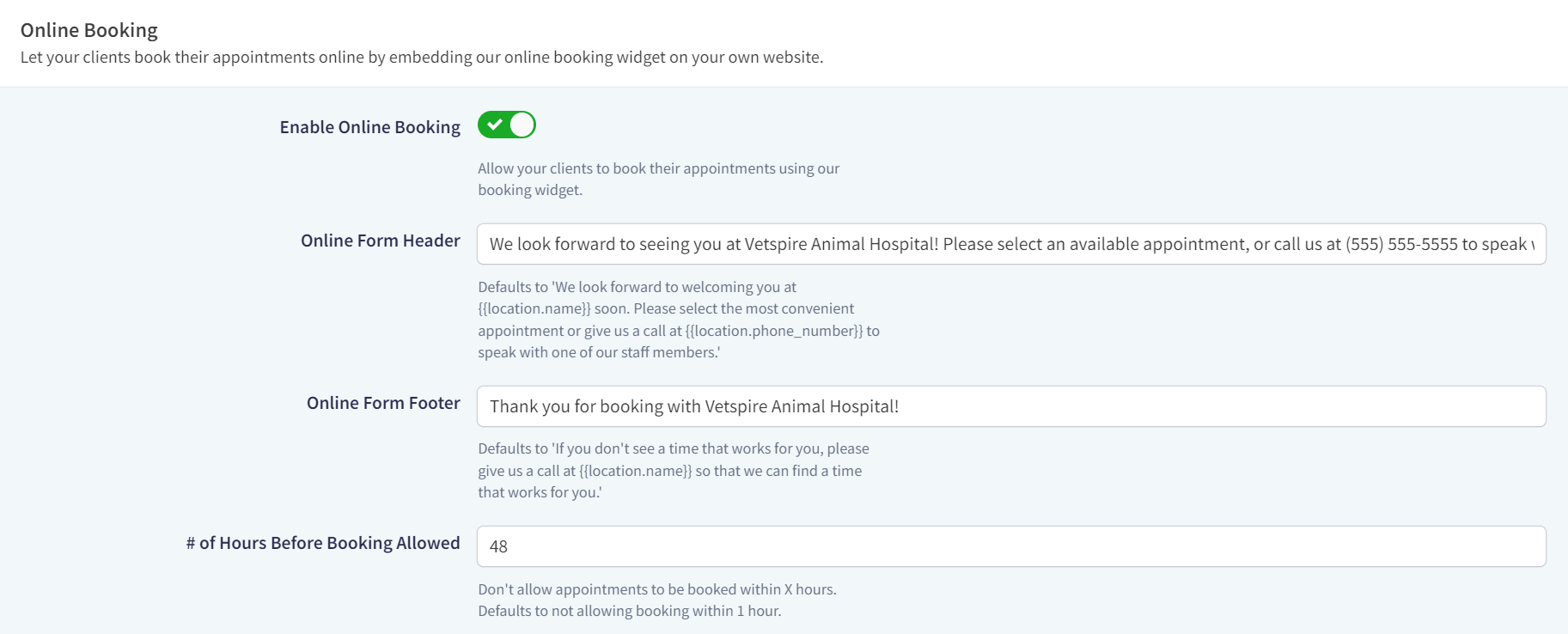Click the # of Hours Before Booking Allowed label
The width and height of the screenshot is (1568, 634).
pyautogui.click(x=324, y=542)
